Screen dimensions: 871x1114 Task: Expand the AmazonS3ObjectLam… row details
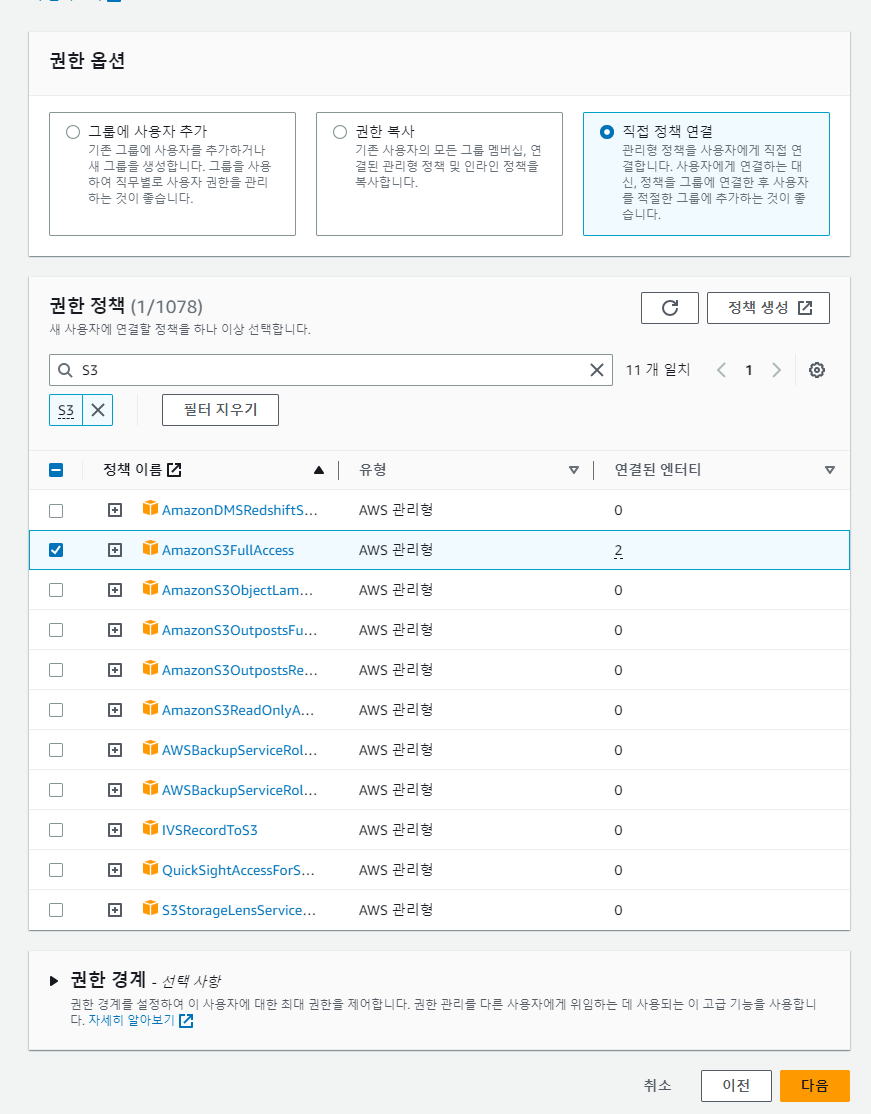[x=114, y=590]
